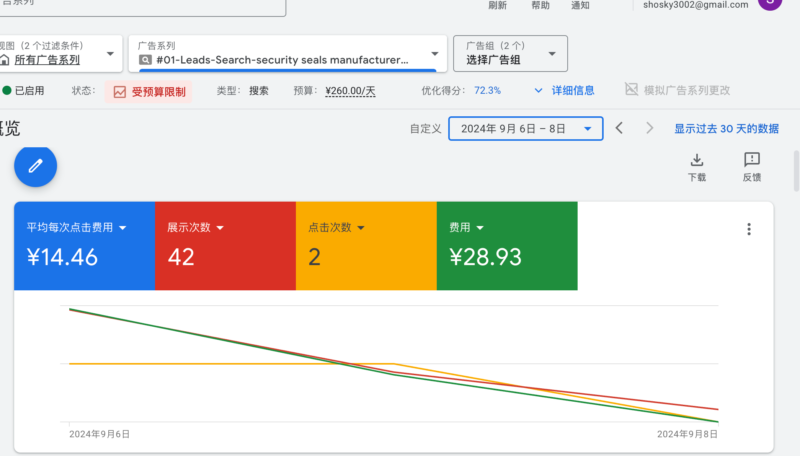Image resolution: width=800 pixels, height=456 pixels.
Task: Click the blue pencil edit button
Action: [x=35, y=166]
